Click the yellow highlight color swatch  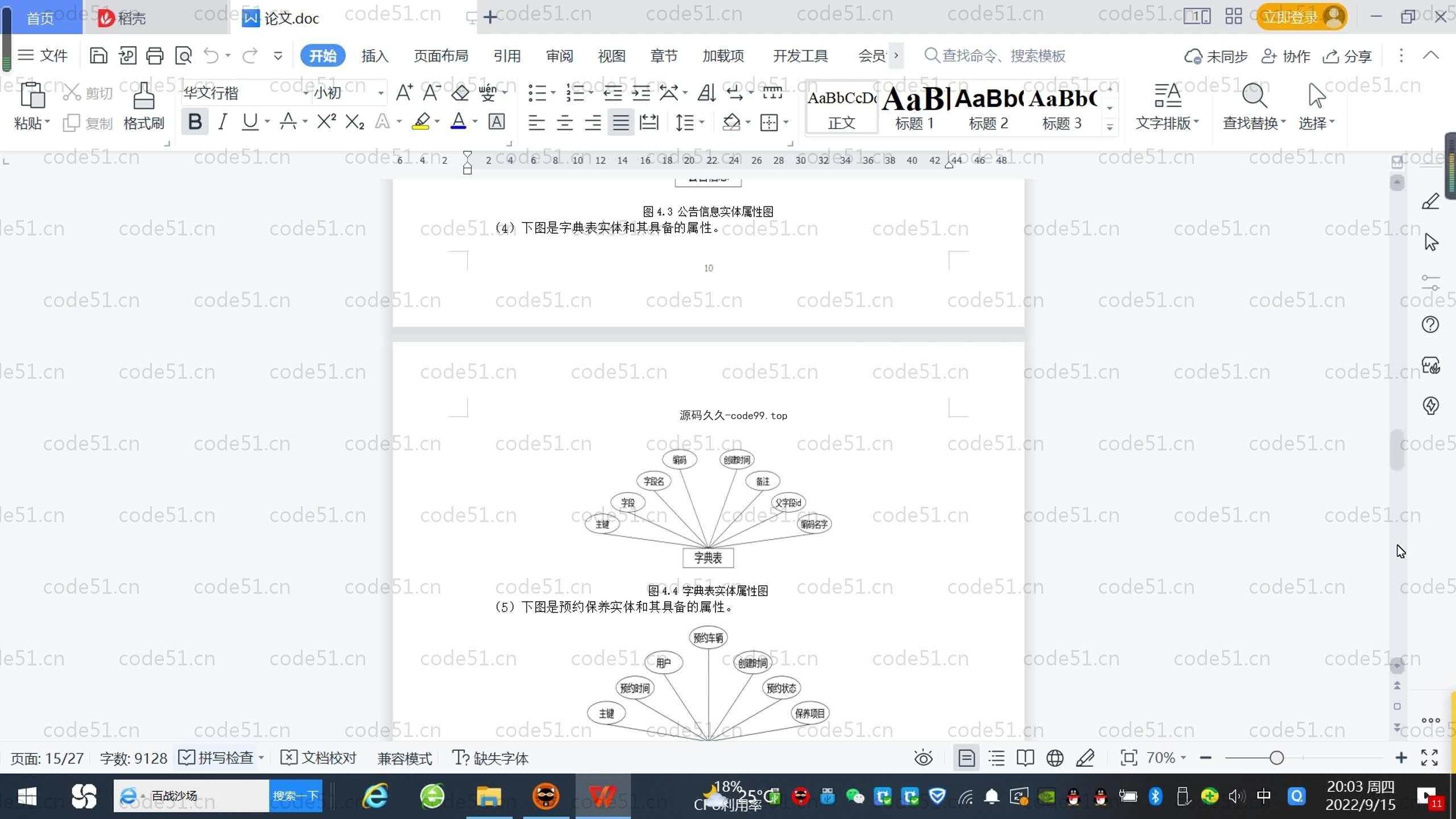421,122
